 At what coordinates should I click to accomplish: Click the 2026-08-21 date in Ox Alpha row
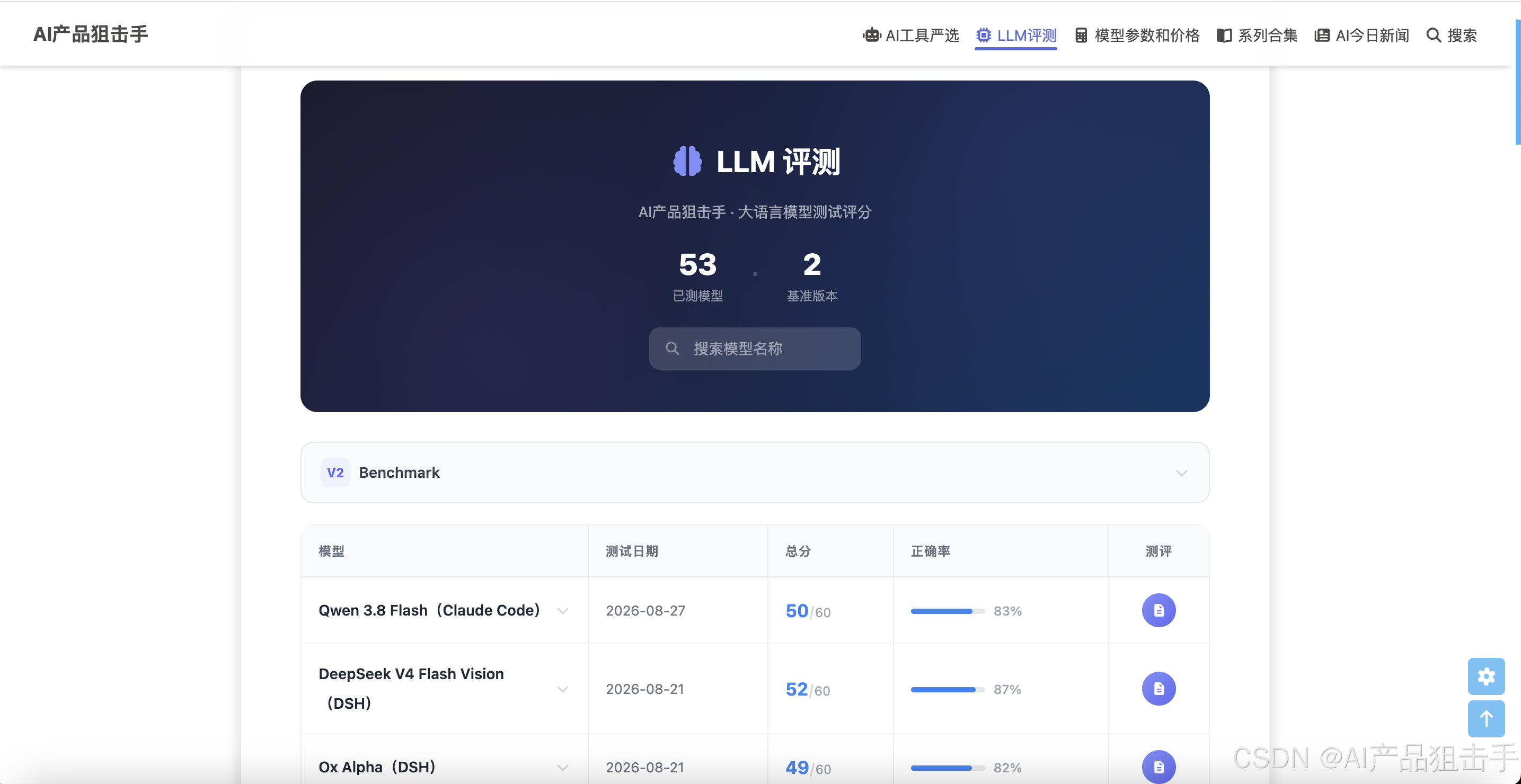pyautogui.click(x=645, y=768)
